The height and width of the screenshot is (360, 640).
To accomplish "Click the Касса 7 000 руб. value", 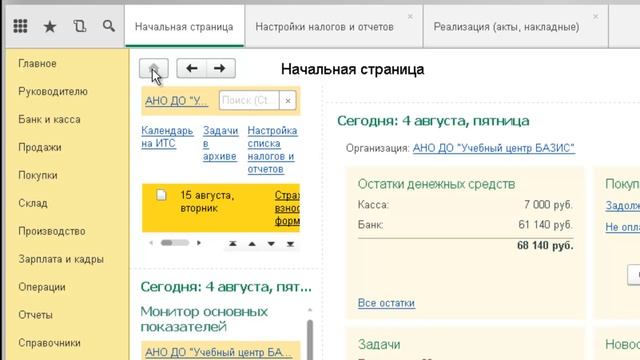I will tap(548, 205).
